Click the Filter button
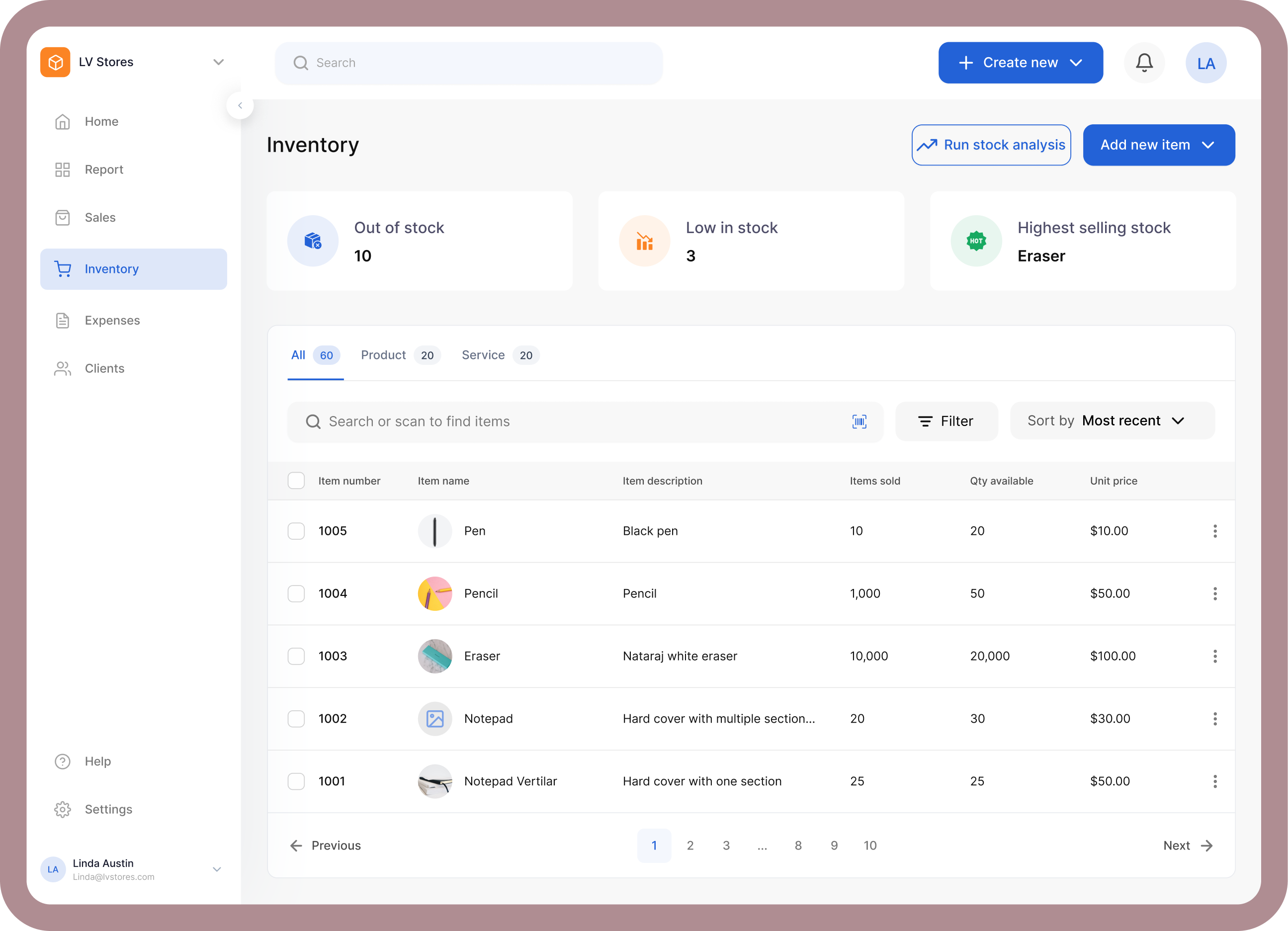 click(946, 421)
